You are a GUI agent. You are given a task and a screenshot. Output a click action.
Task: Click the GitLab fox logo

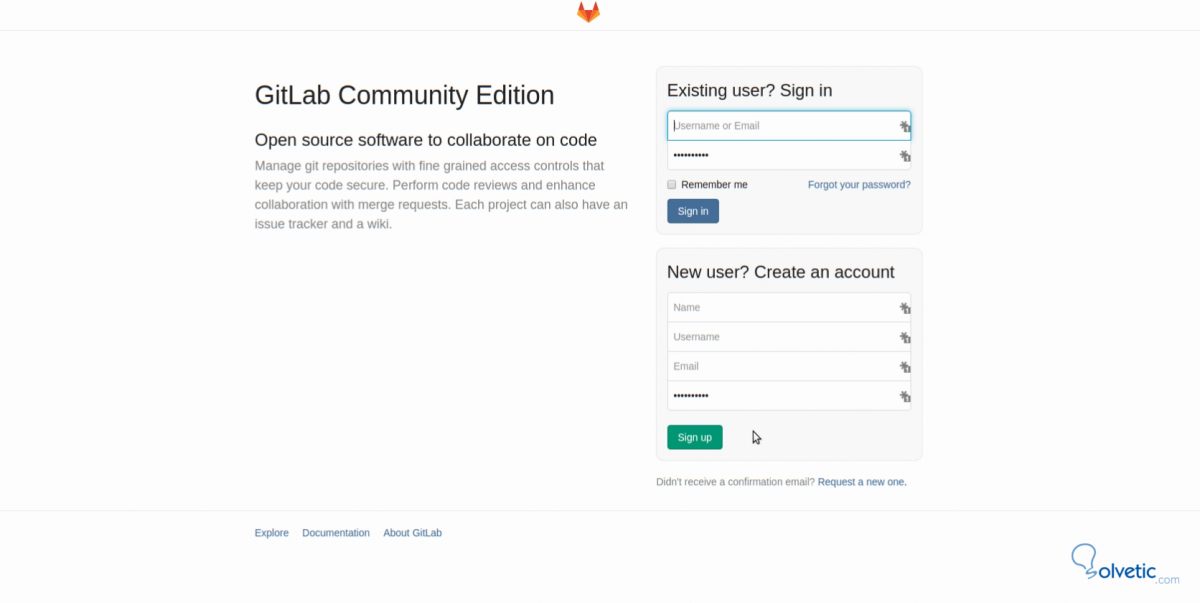tap(588, 12)
